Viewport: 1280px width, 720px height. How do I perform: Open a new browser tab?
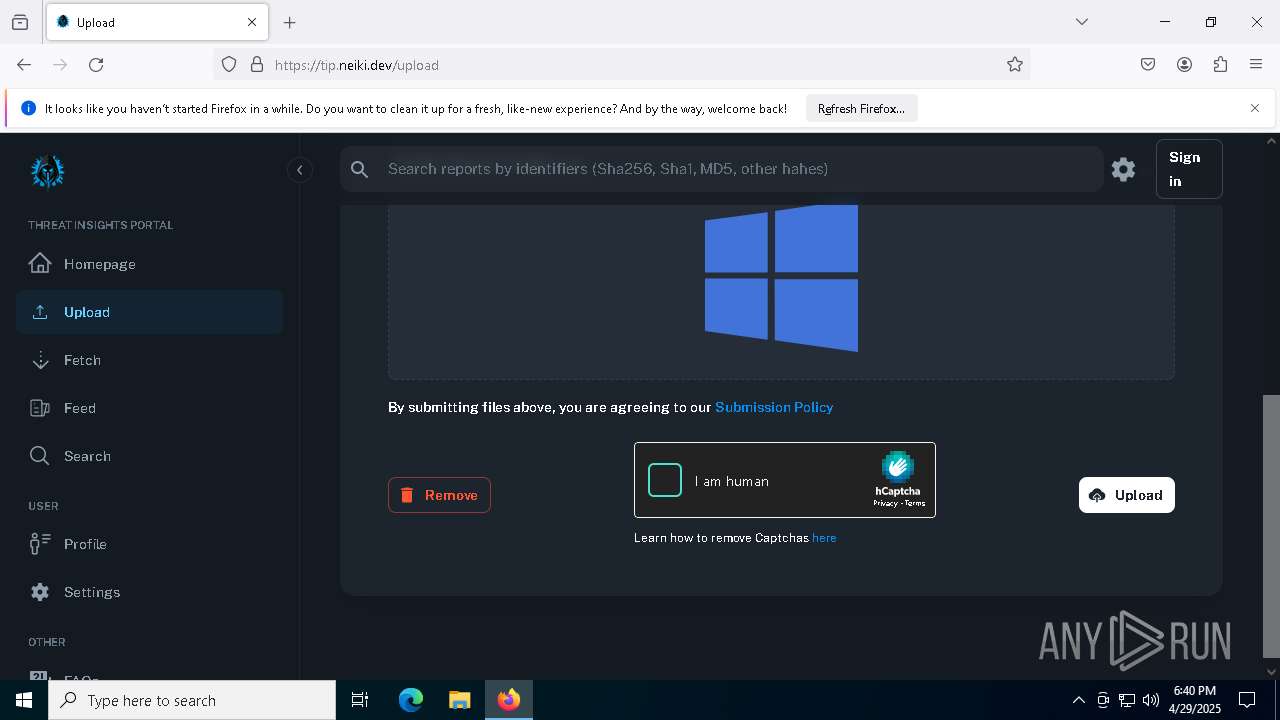290,22
